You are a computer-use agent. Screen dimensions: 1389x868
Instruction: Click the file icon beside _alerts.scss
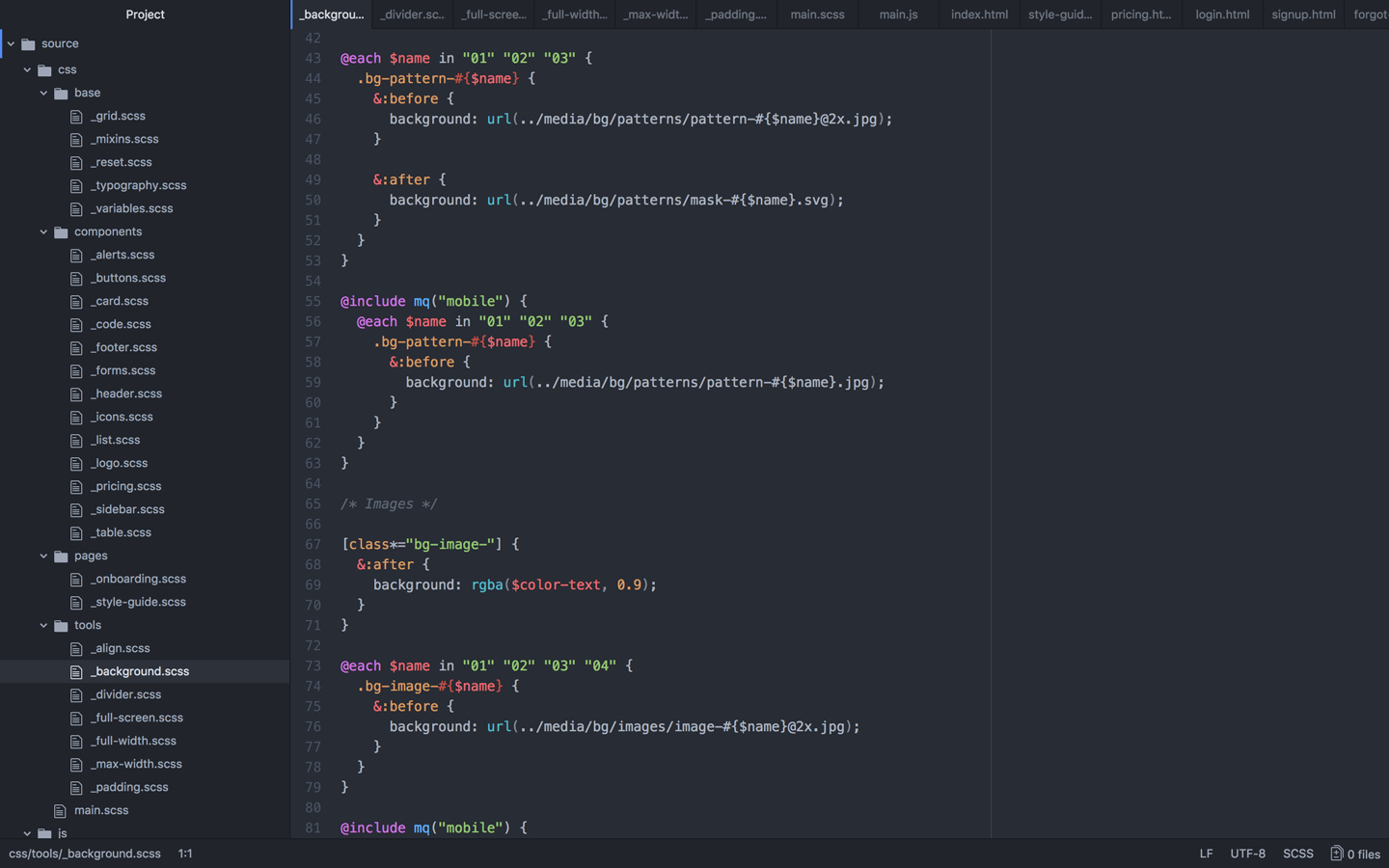click(77, 255)
